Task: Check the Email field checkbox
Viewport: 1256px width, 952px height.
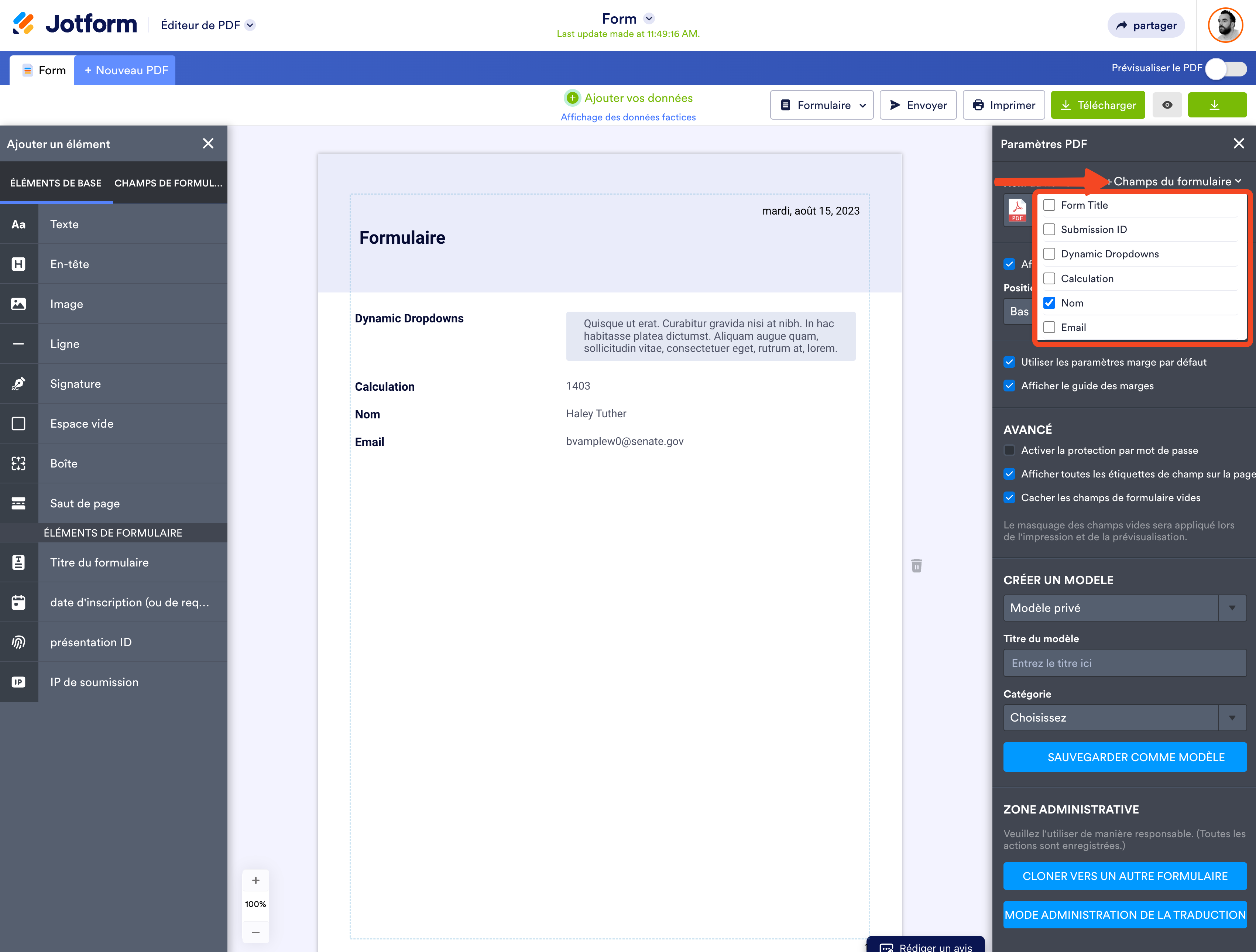Action: coord(1049,327)
